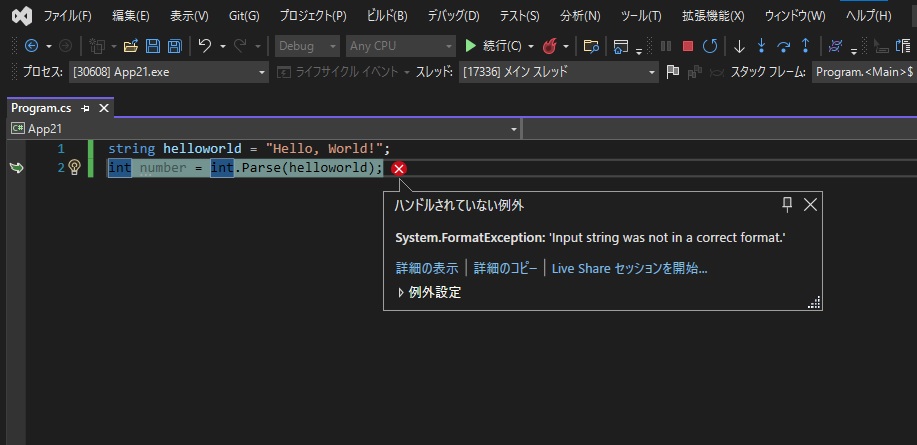The height and width of the screenshot is (445, 917).
Task: Click the red Stop Debugging square
Action: (x=688, y=46)
